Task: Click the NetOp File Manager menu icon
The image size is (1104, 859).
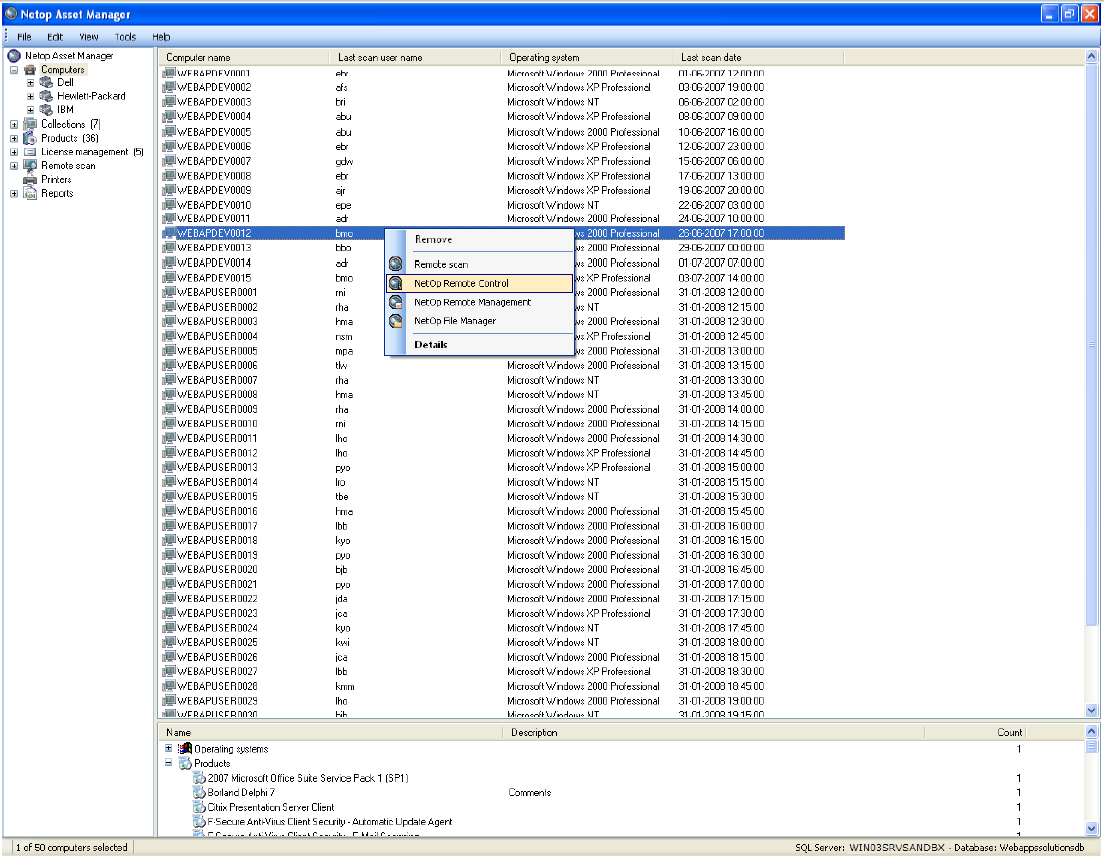Action: pyautogui.click(x=396, y=321)
